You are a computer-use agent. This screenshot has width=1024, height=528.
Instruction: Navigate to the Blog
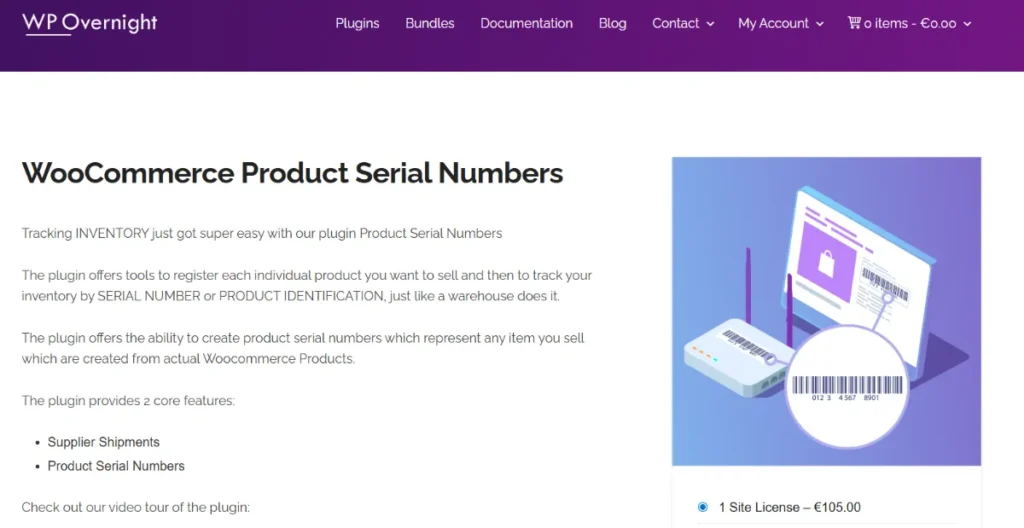coord(612,23)
